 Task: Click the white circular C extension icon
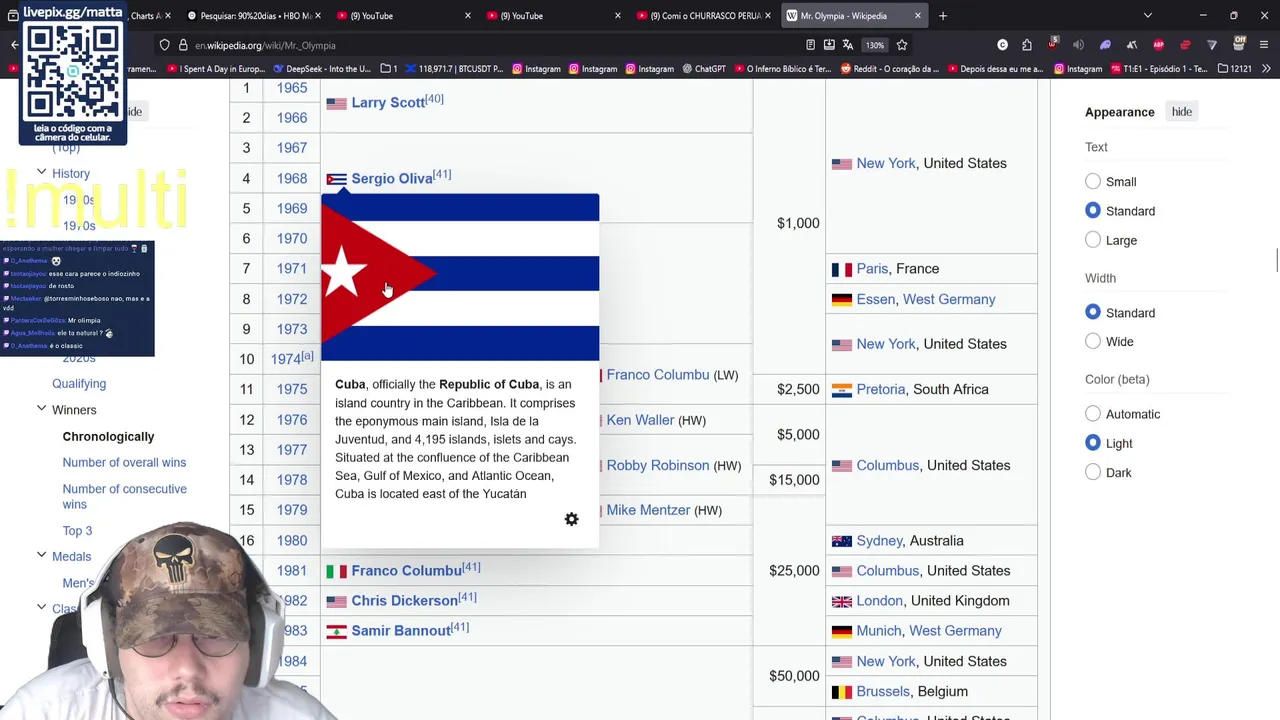coord(1003,45)
